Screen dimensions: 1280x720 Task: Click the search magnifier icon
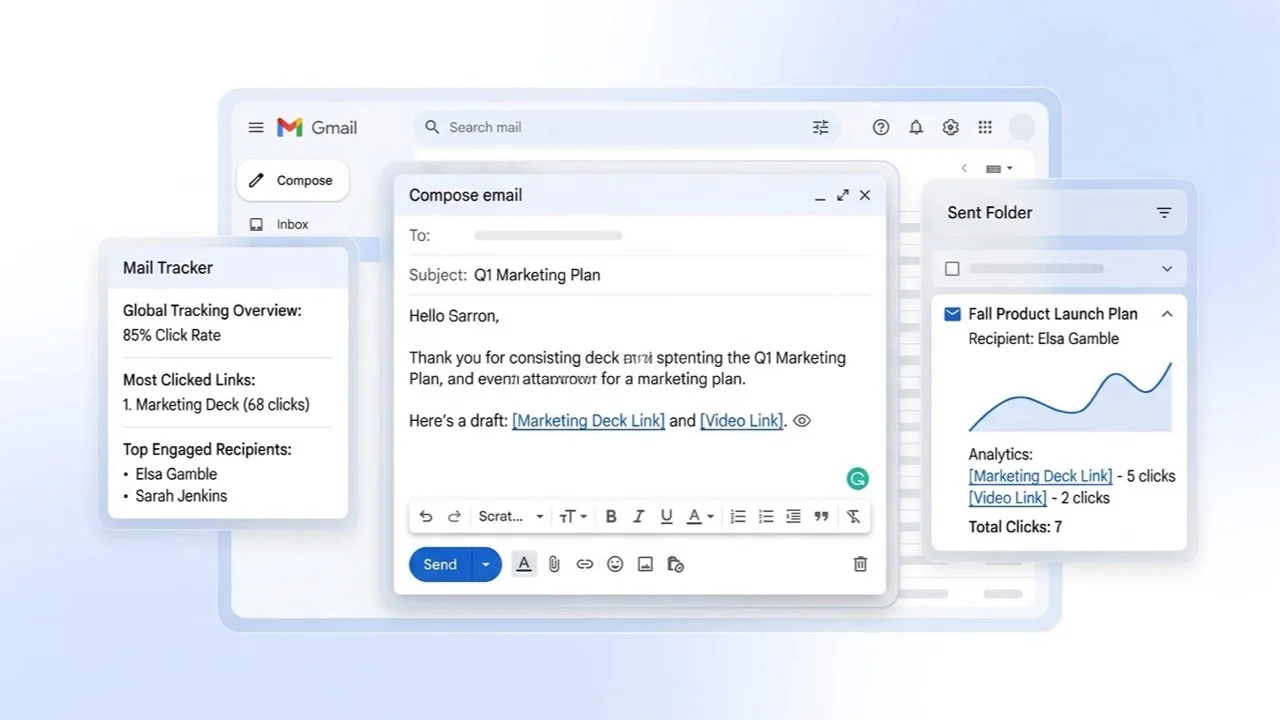(432, 127)
